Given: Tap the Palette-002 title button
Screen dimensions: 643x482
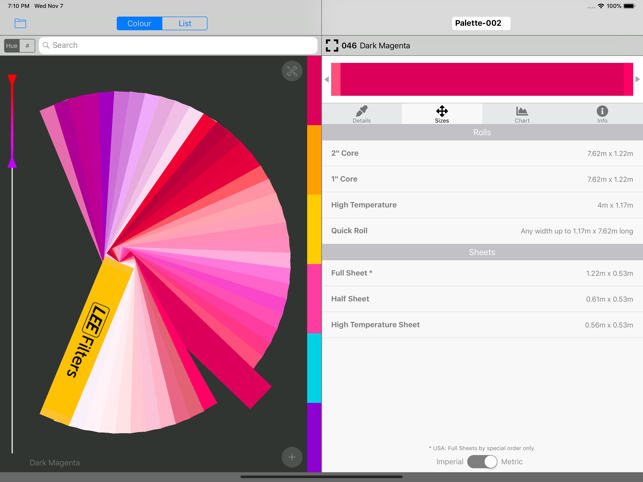Looking at the screenshot, I should click(x=481, y=23).
